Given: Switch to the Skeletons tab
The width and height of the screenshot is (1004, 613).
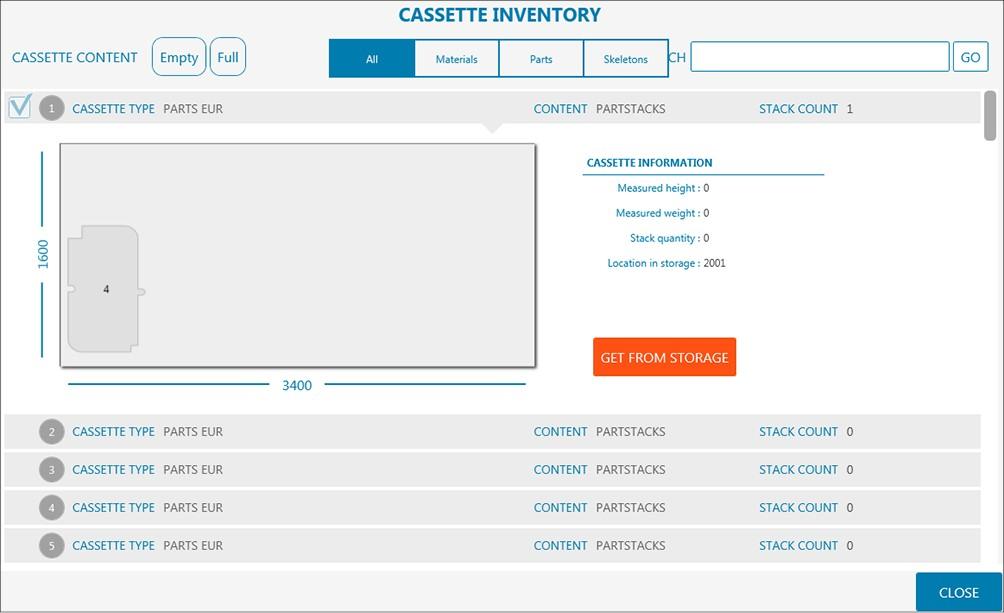Looking at the screenshot, I should (x=625, y=59).
